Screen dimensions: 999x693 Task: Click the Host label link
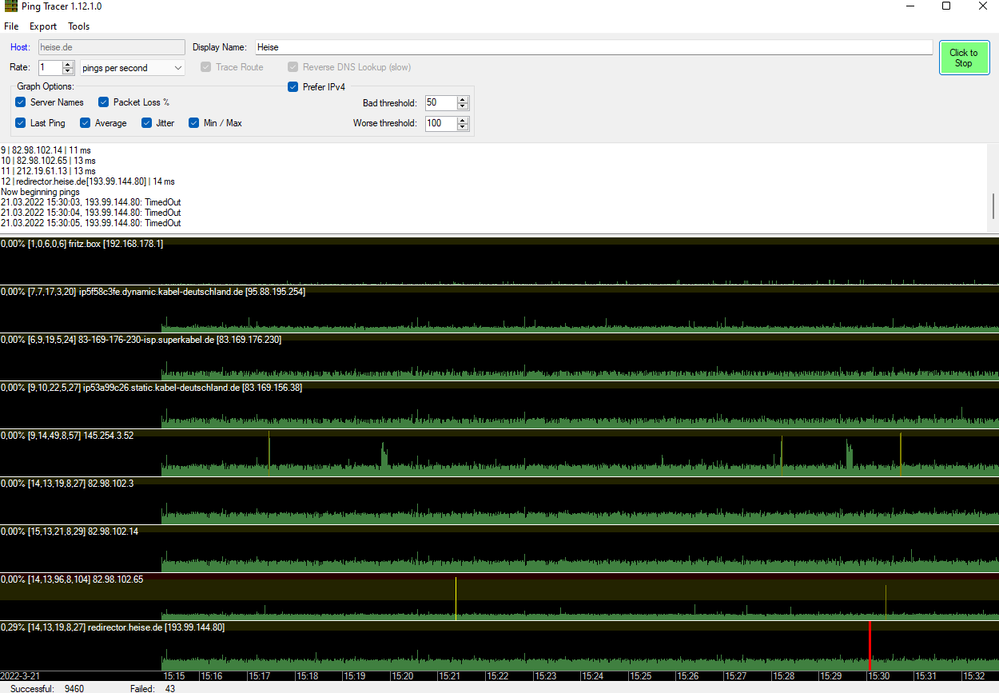coord(20,47)
